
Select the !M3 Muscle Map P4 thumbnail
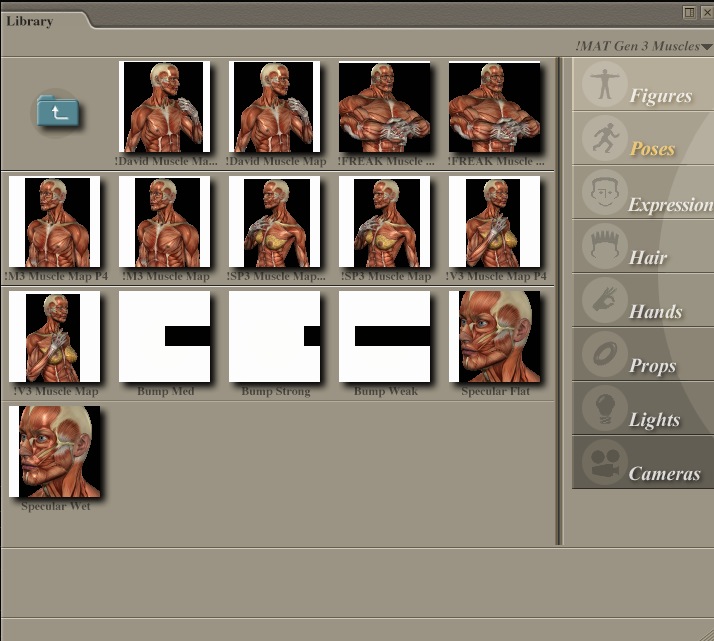click(x=54, y=222)
